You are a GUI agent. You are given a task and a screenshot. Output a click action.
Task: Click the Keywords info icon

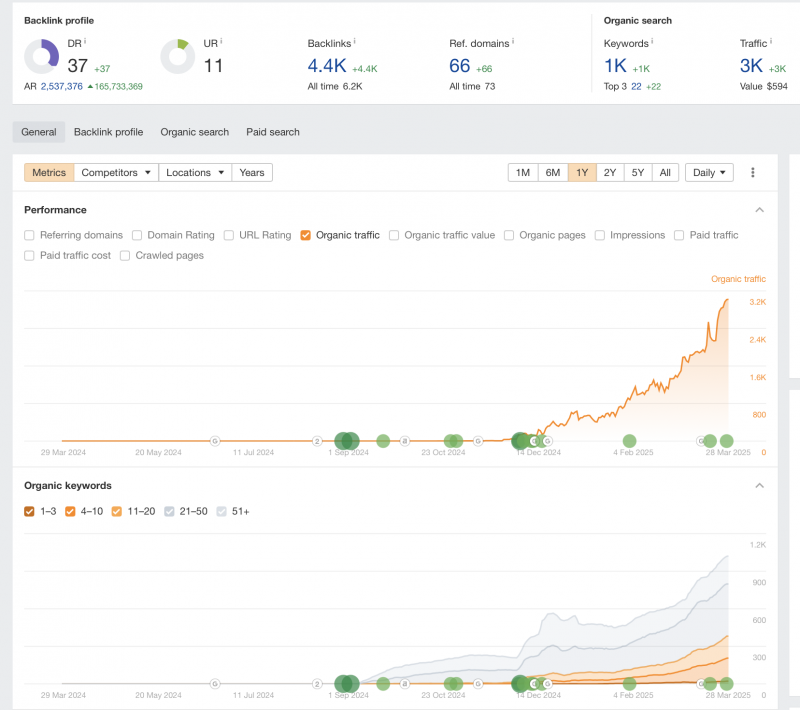[653, 43]
